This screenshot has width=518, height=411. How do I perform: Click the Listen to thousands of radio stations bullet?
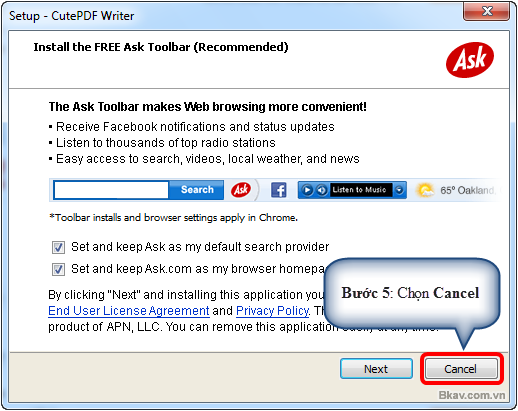162,143
